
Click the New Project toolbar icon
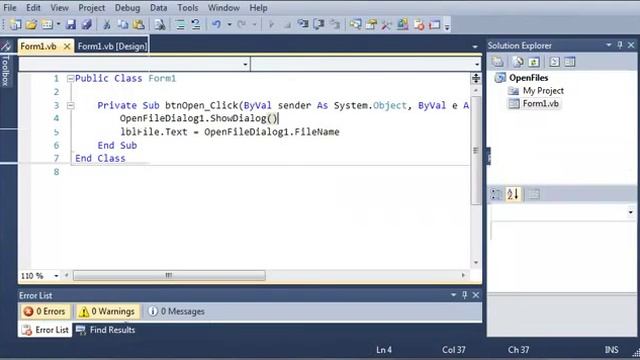15,24
